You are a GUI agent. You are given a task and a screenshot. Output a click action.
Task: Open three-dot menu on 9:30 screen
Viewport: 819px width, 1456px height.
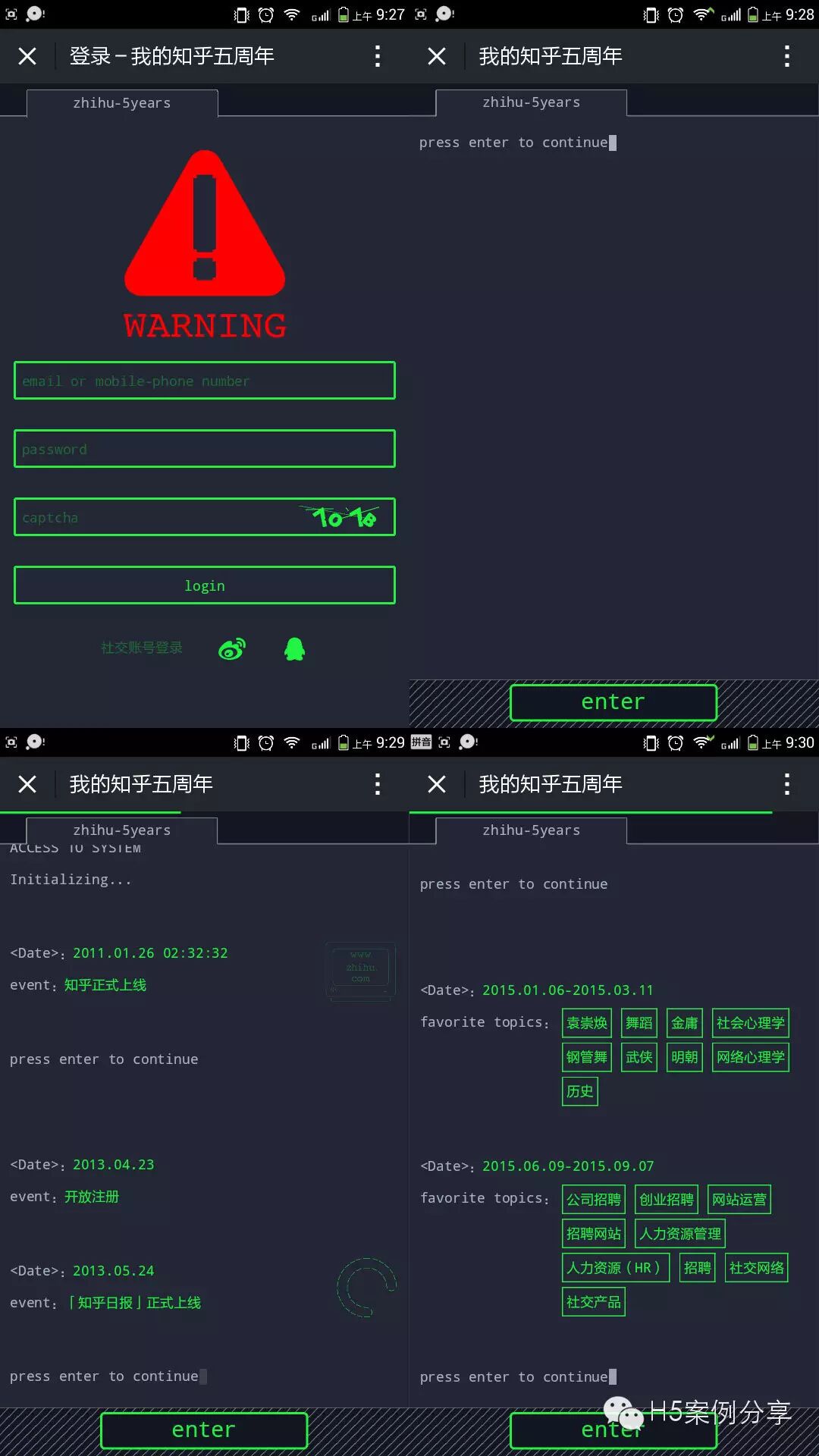(787, 784)
